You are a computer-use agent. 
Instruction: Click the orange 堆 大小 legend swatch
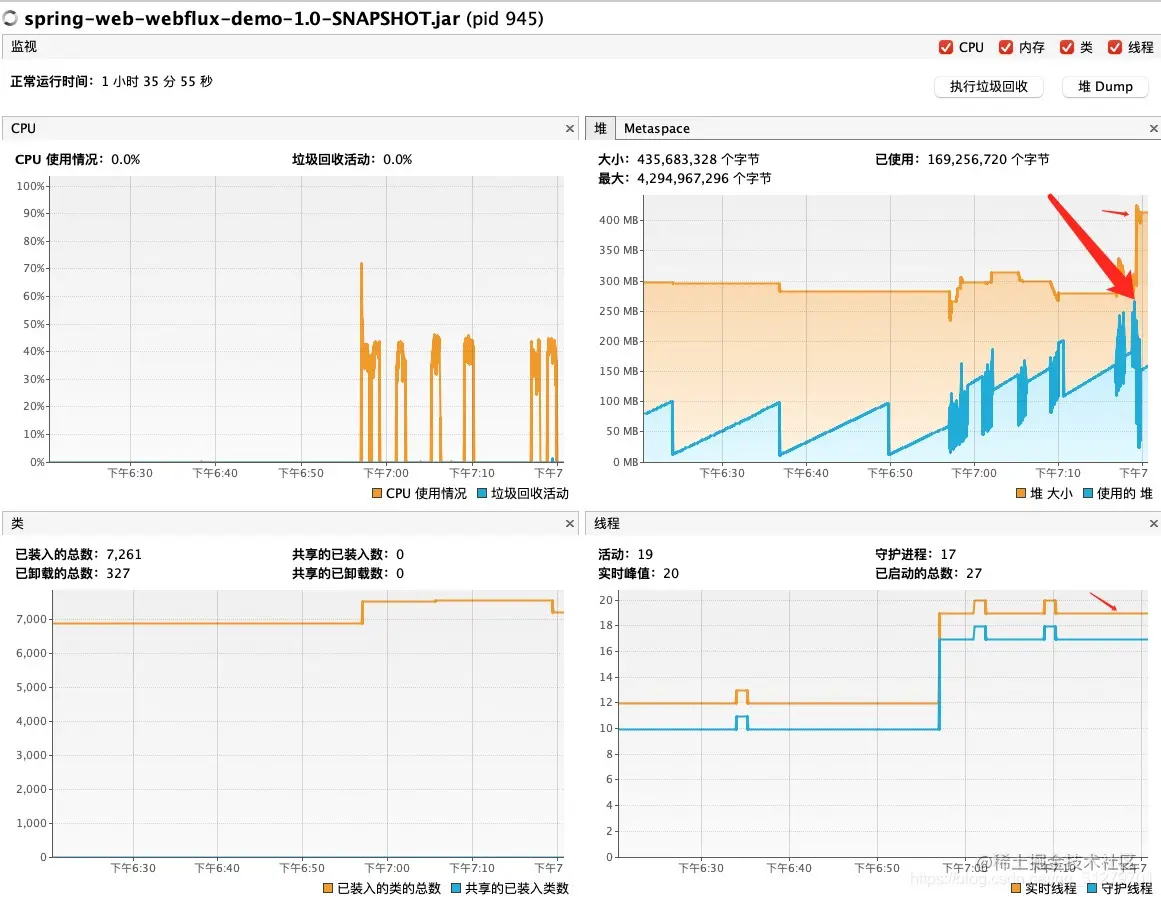tap(1021, 493)
